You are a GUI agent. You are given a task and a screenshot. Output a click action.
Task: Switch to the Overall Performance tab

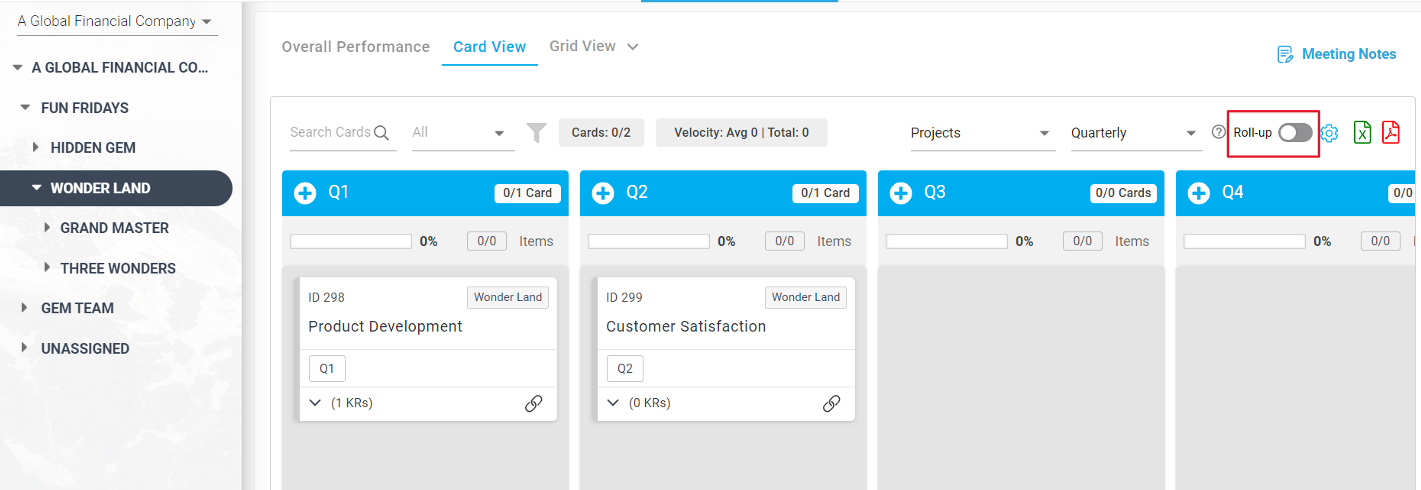[356, 47]
